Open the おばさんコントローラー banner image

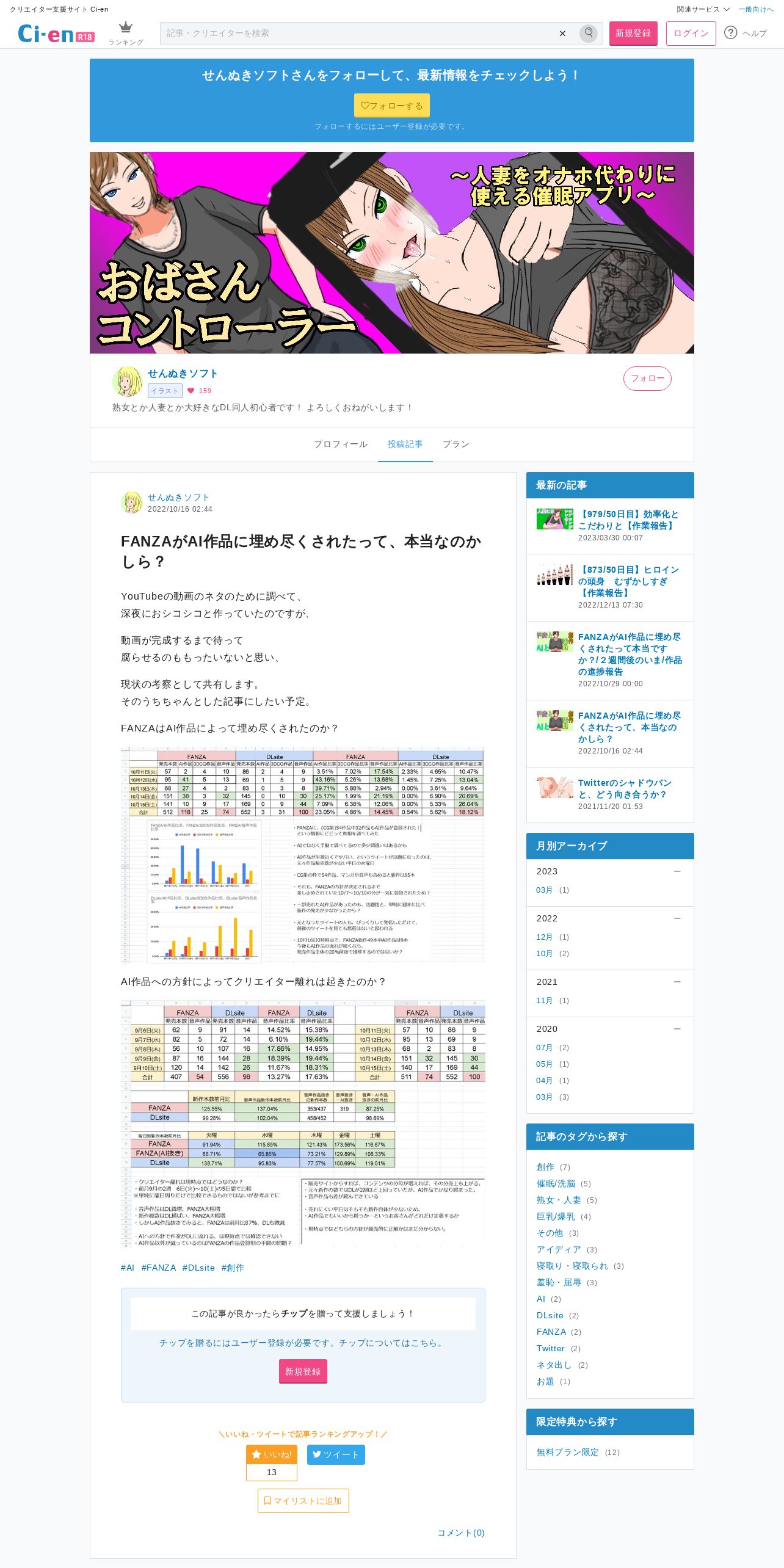coord(392,253)
